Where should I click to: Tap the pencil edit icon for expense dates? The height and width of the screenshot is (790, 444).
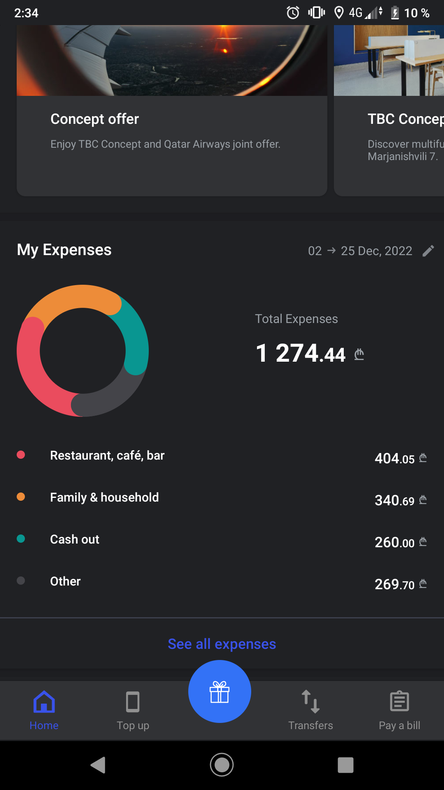(428, 251)
